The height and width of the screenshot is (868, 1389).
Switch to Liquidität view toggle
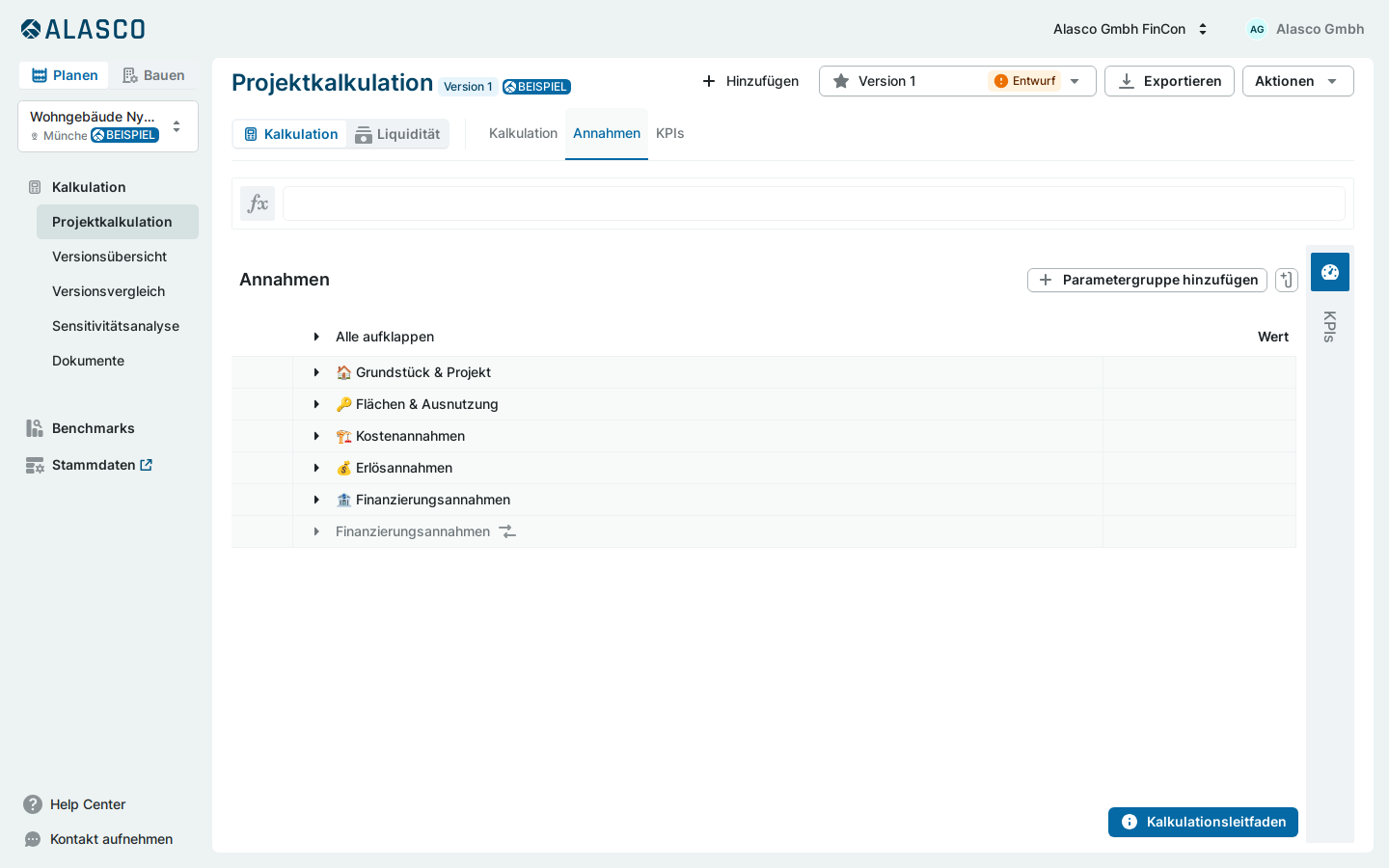coord(397,134)
